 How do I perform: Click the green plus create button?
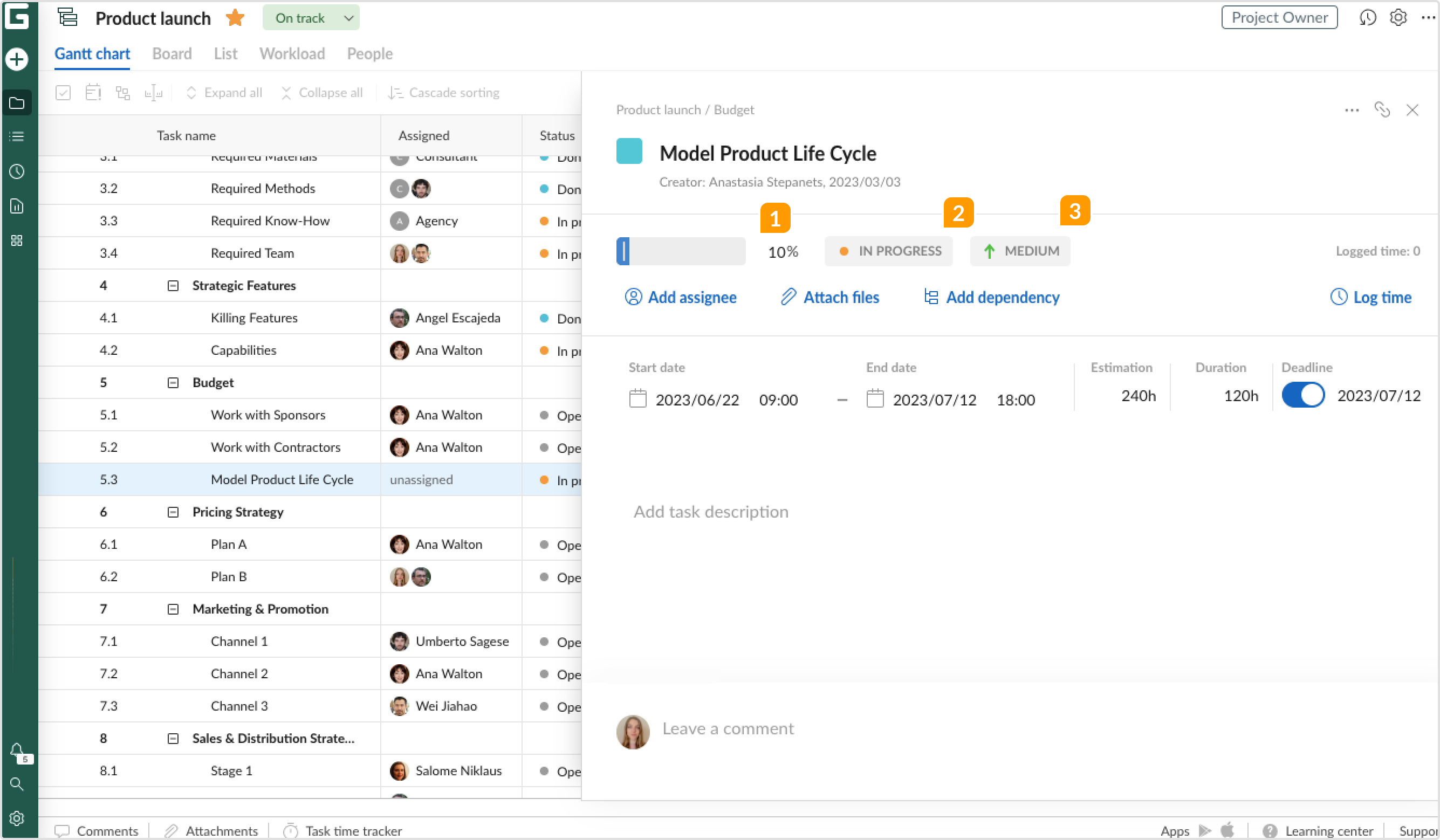[17, 59]
